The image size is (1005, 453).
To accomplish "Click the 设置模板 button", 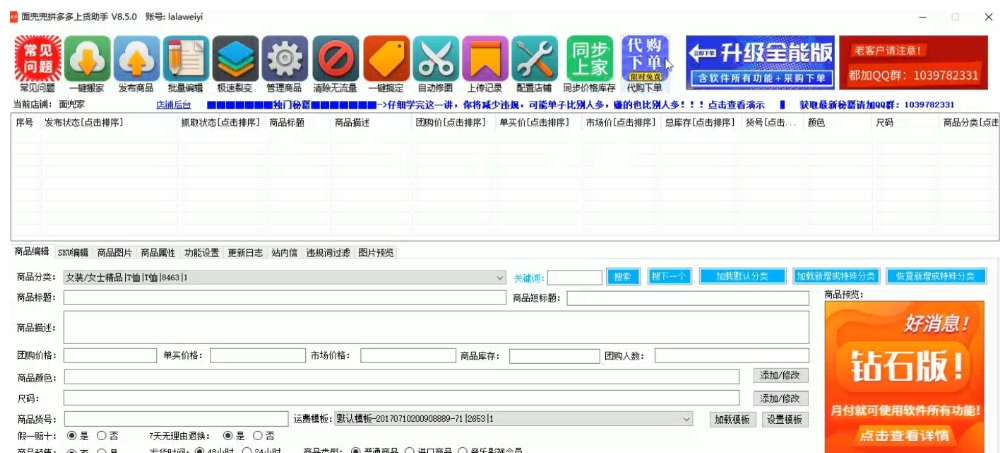I will click(x=785, y=420).
